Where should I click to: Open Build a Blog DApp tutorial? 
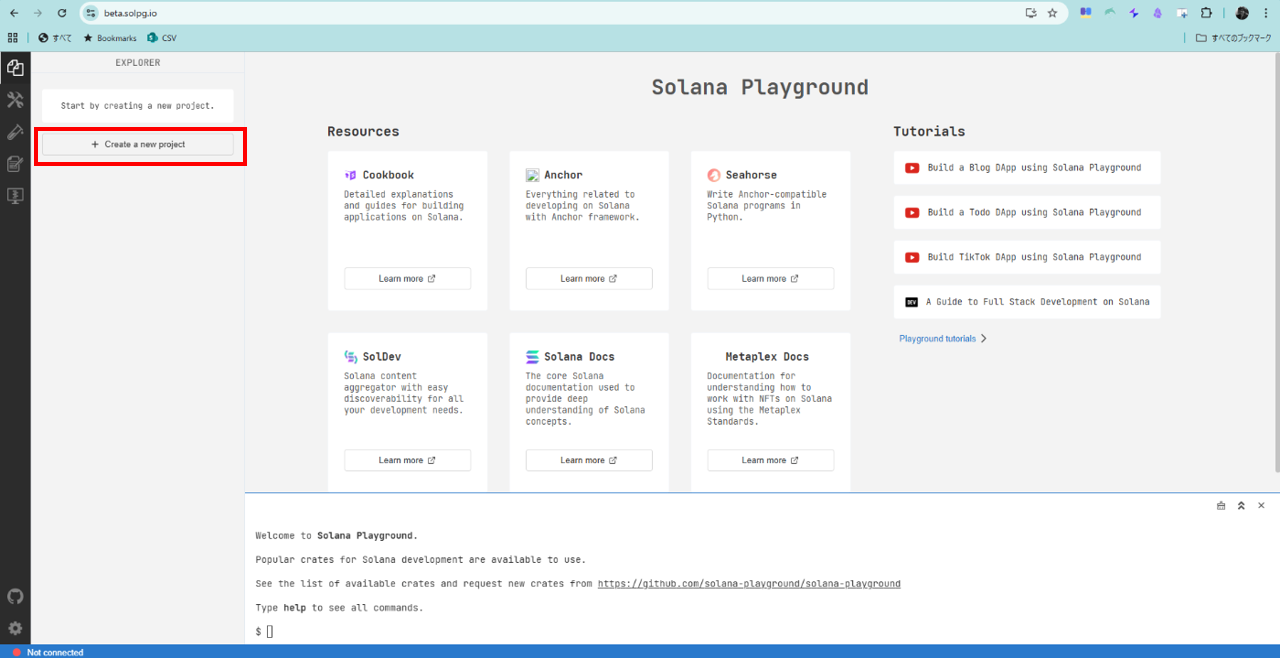pos(1027,168)
